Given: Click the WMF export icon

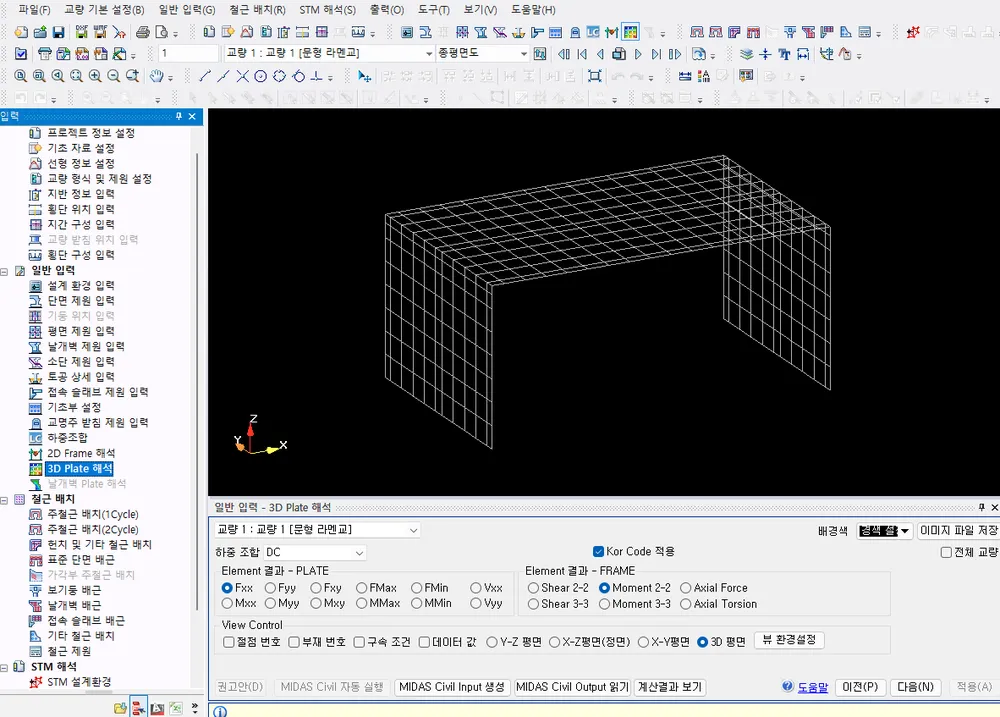Looking at the screenshot, I should 100,31.
